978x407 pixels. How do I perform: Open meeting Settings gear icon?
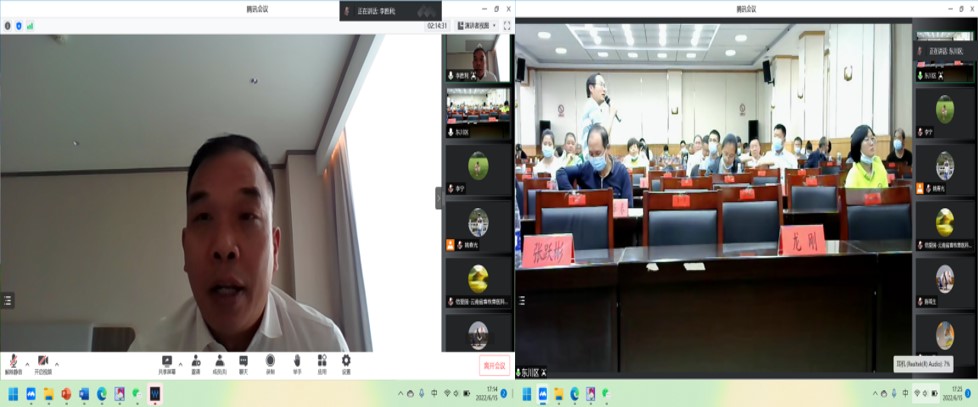(x=346, y=364)
